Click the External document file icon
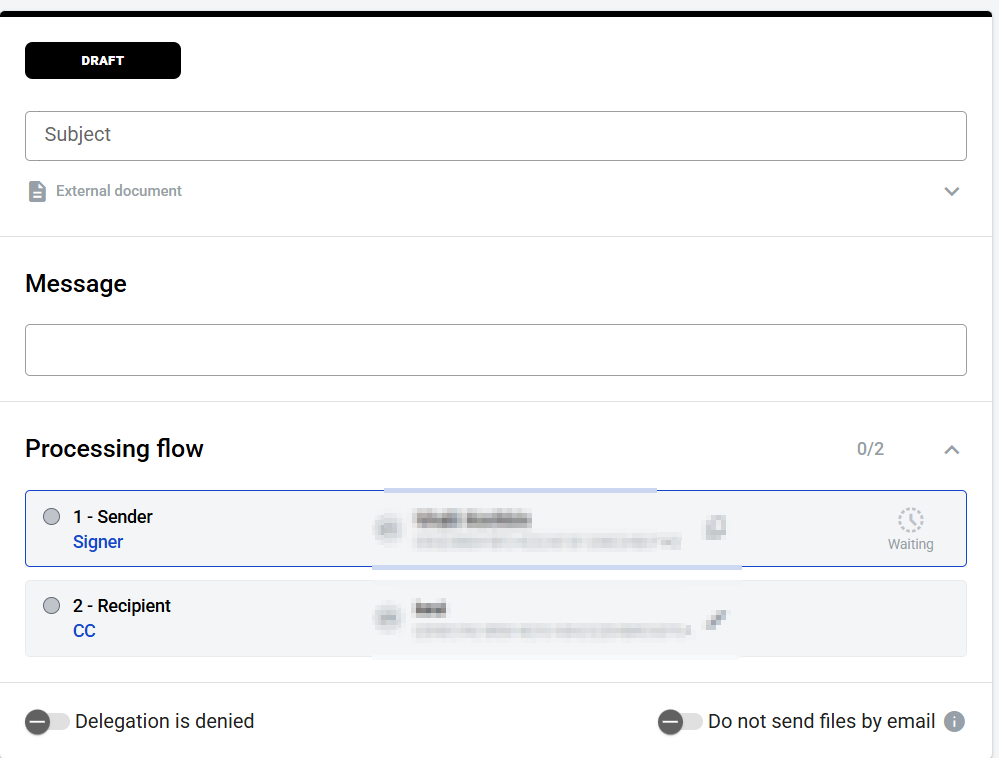Screen dimensions: 999x758 (x=37, y=191)
